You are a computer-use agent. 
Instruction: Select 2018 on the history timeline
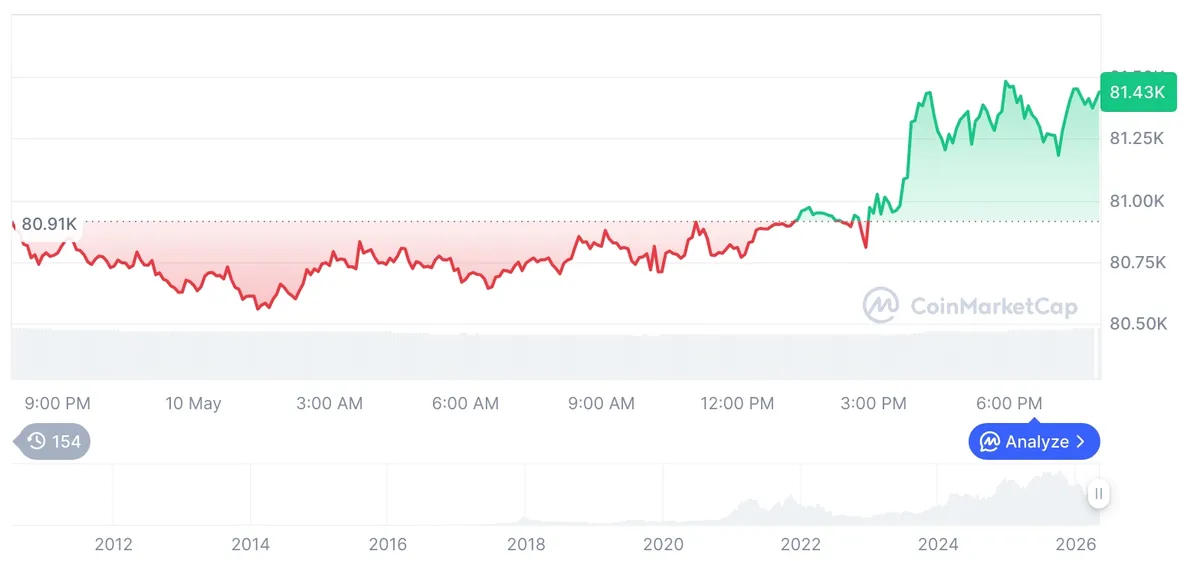click(526, 545)
